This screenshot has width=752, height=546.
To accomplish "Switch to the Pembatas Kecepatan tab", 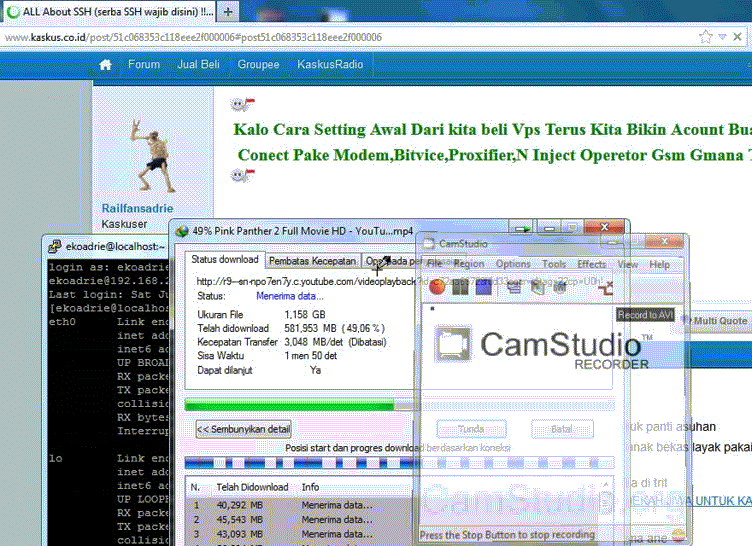I will (x=312, y=261).
